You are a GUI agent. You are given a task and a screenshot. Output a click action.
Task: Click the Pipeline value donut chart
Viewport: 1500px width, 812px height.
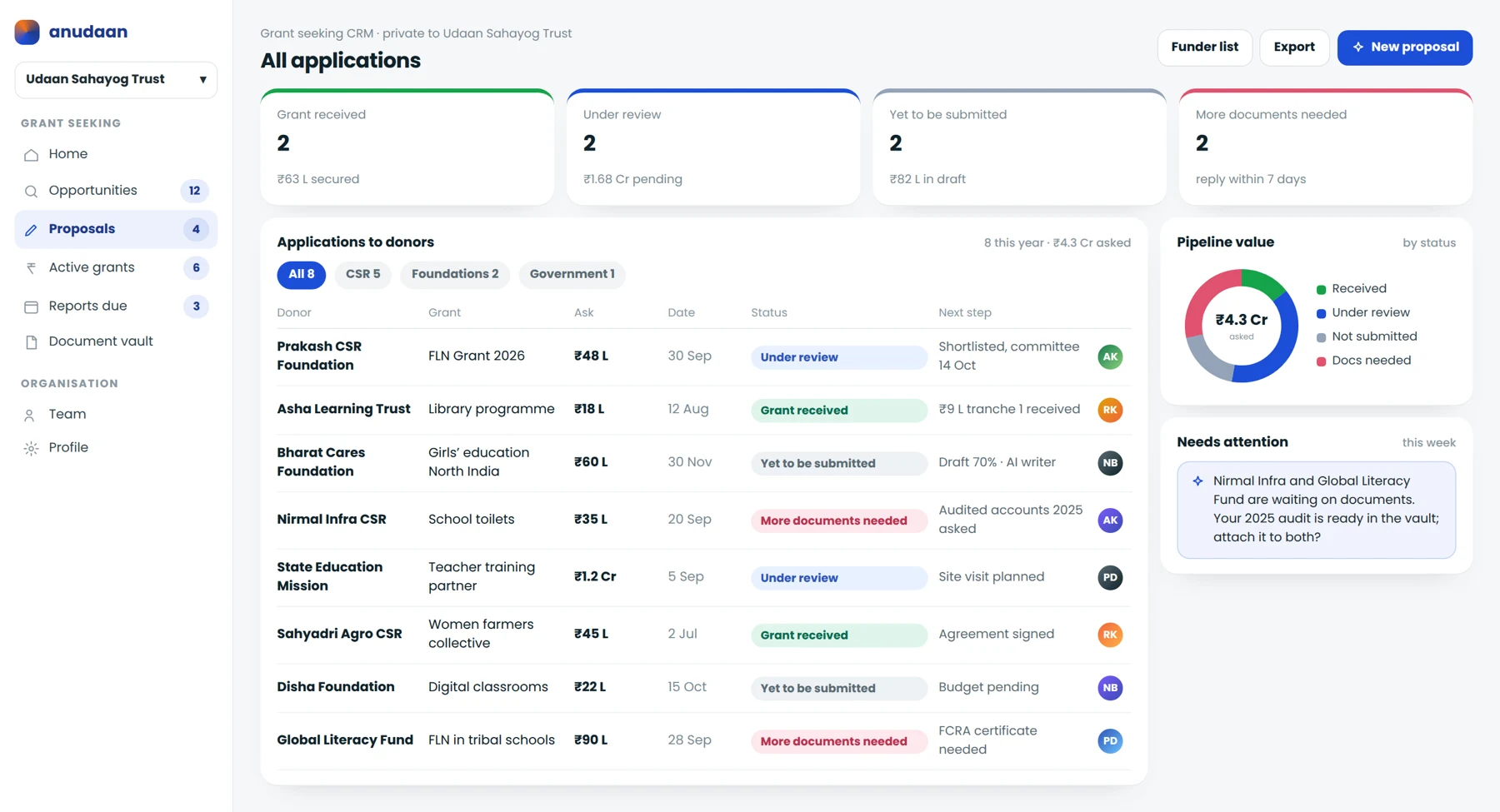coord(1242,326)
